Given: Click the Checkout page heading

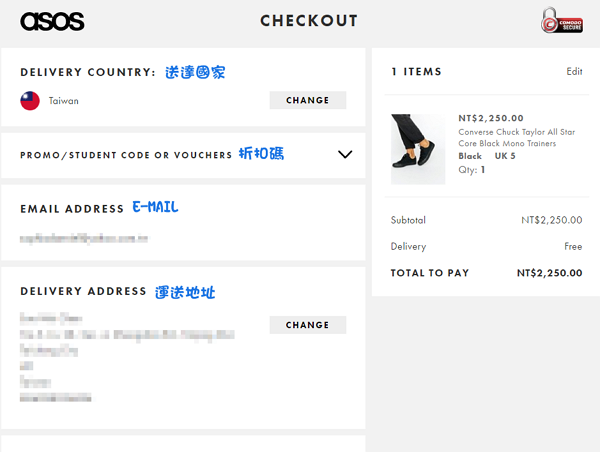Looking at the screenshot, I should click(x=309, y=21).
